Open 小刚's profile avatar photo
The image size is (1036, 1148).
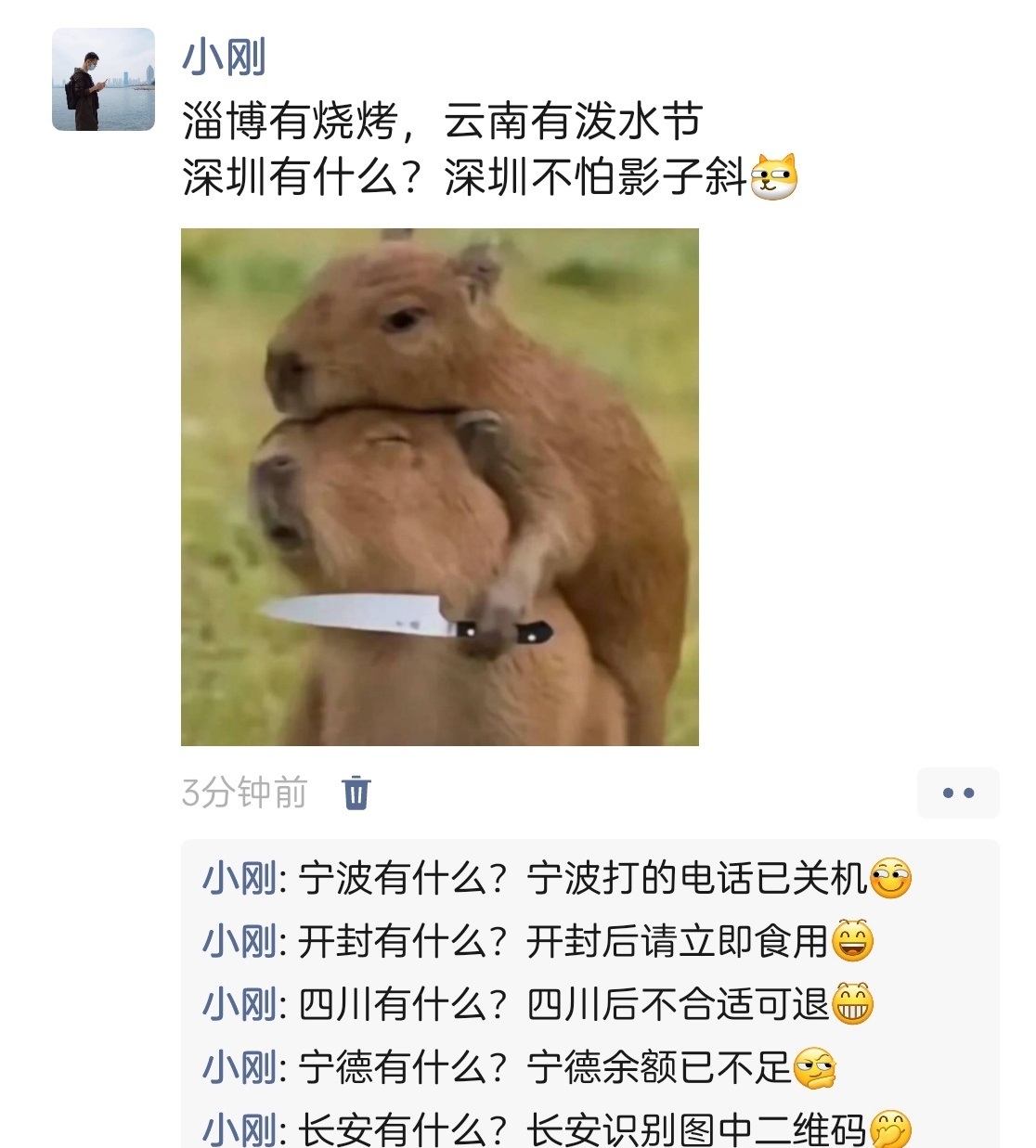click(103, 79)
